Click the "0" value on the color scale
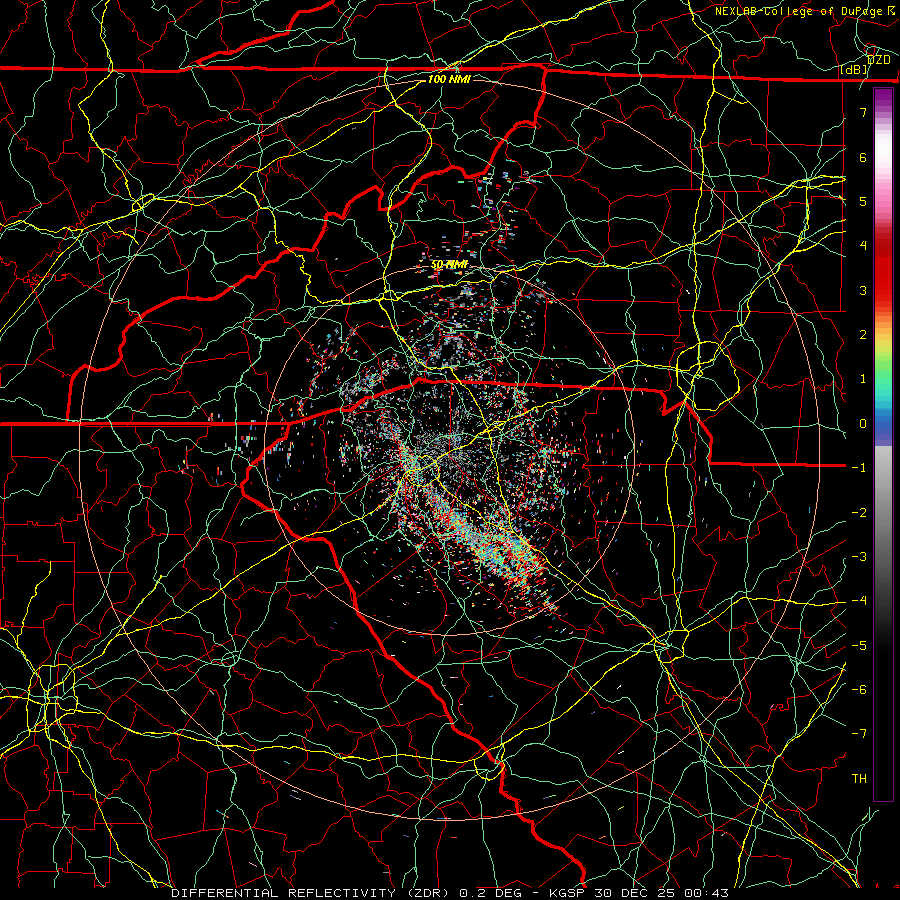The image size is (900, 900). pos(863,424)
